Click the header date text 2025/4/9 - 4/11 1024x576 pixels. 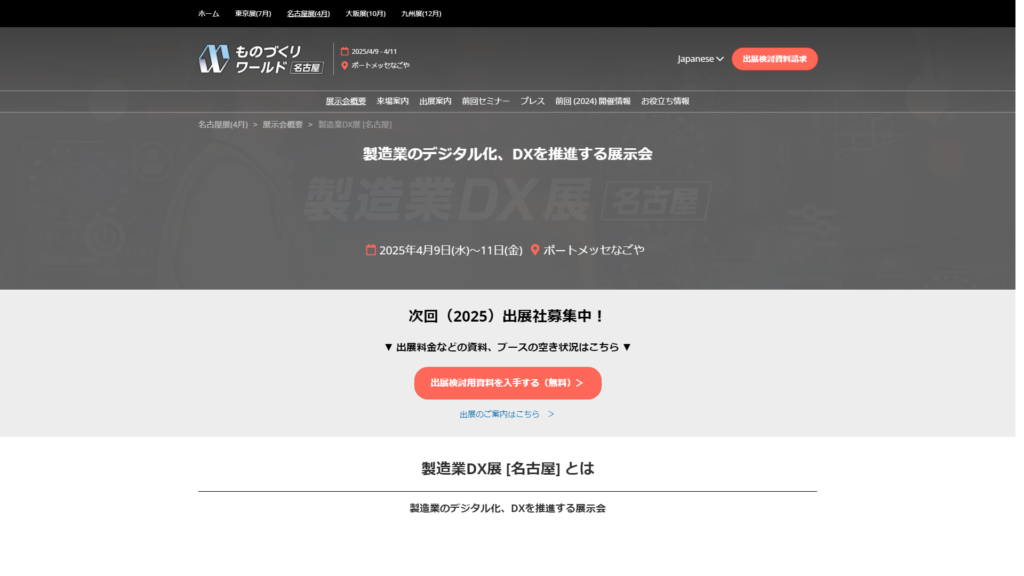(374, 52)
